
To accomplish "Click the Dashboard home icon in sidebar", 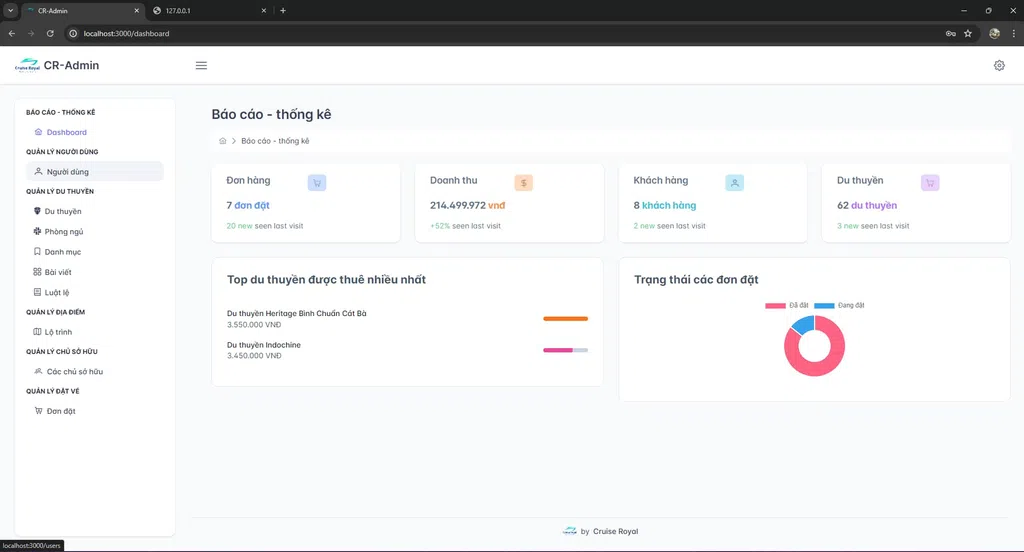I will (39, 132).
